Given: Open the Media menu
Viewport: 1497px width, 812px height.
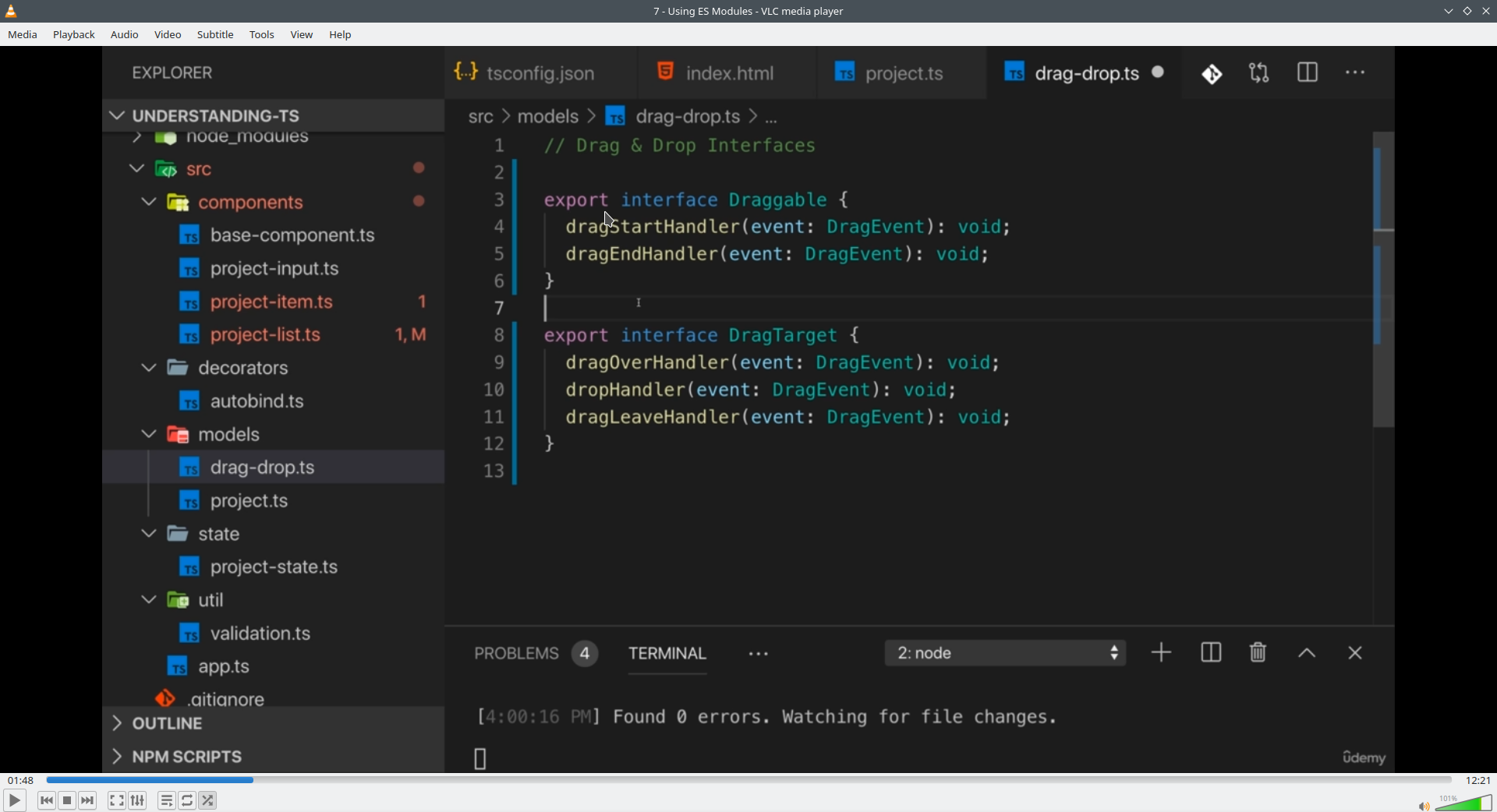Looking at the screenshot, I should coord(23,35).
